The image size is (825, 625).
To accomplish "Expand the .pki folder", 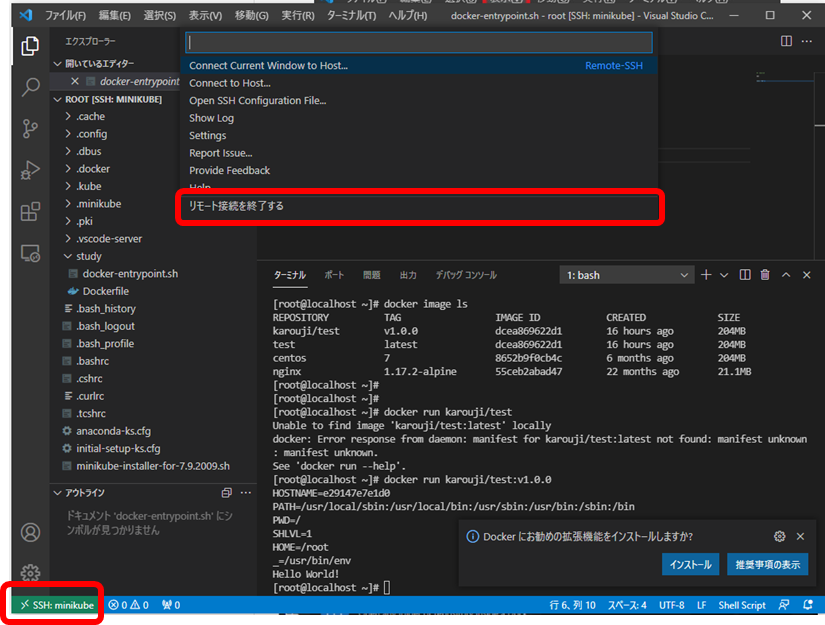I will (67, 221).
